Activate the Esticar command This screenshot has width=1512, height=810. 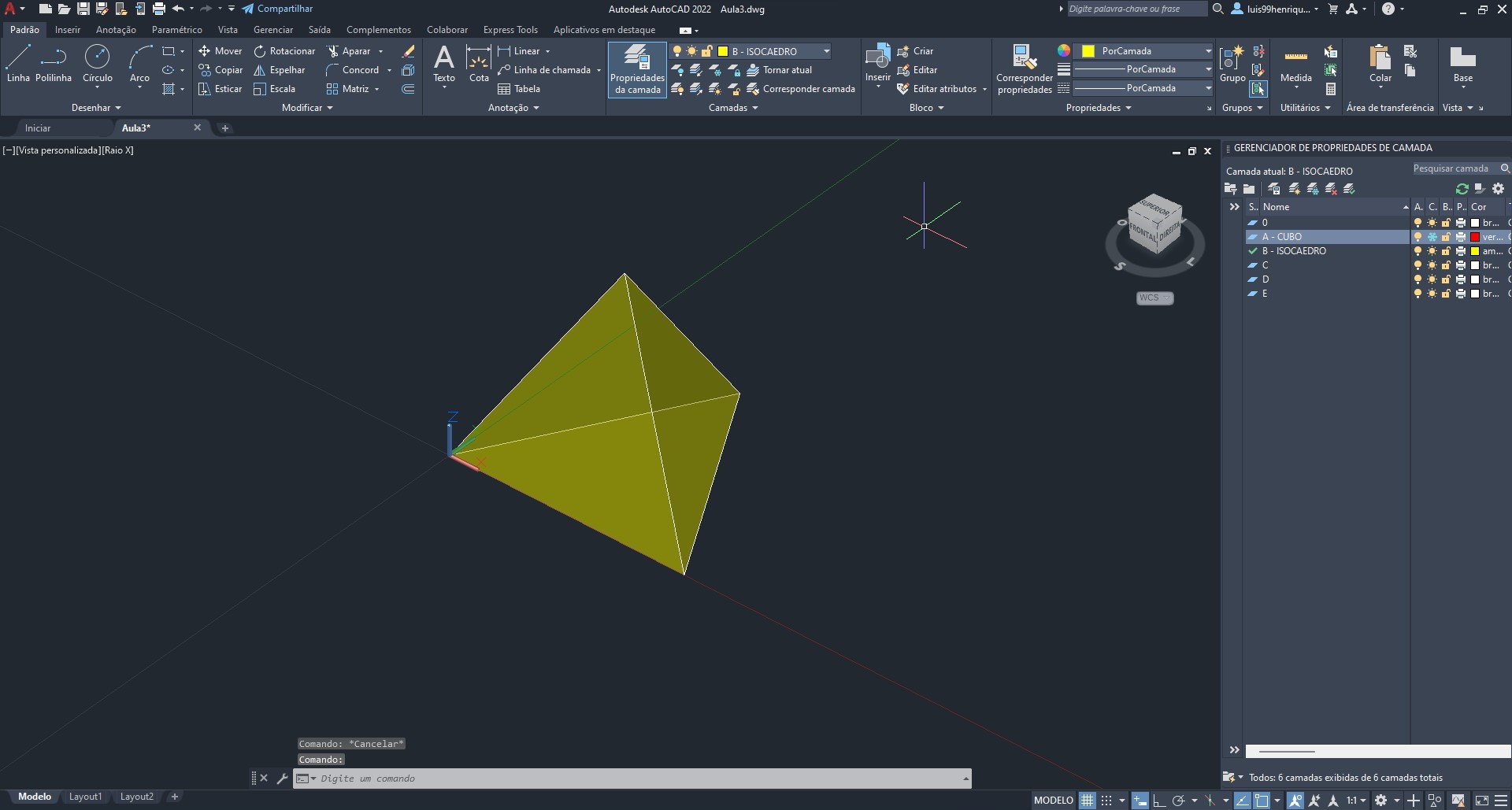[220, 89]
